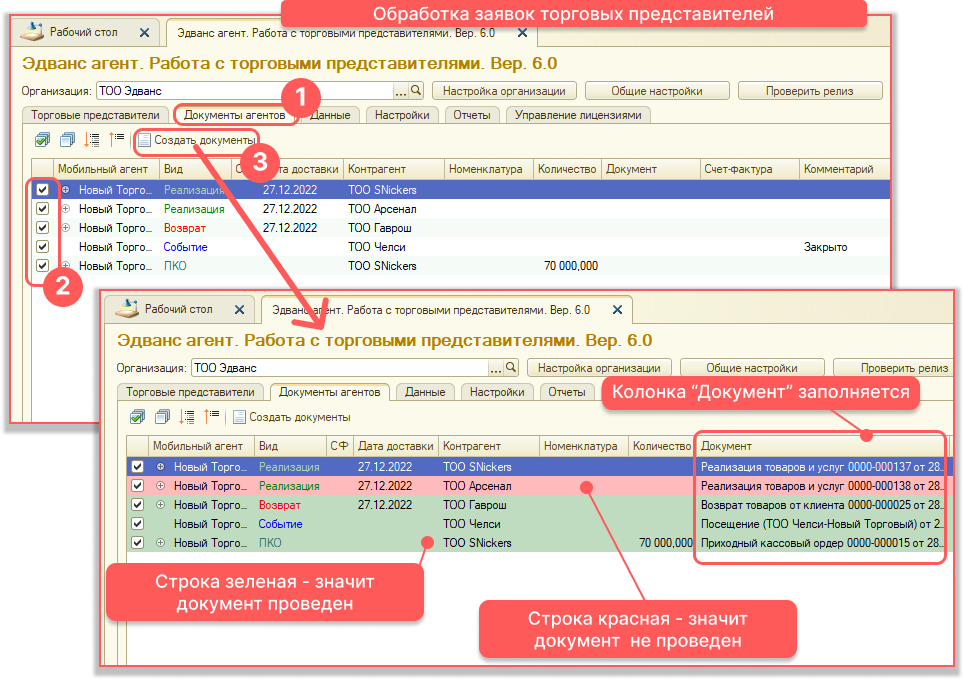Expand ТОО Арсенал row in upper window
964x680 pixels.
tap(66, 208)
